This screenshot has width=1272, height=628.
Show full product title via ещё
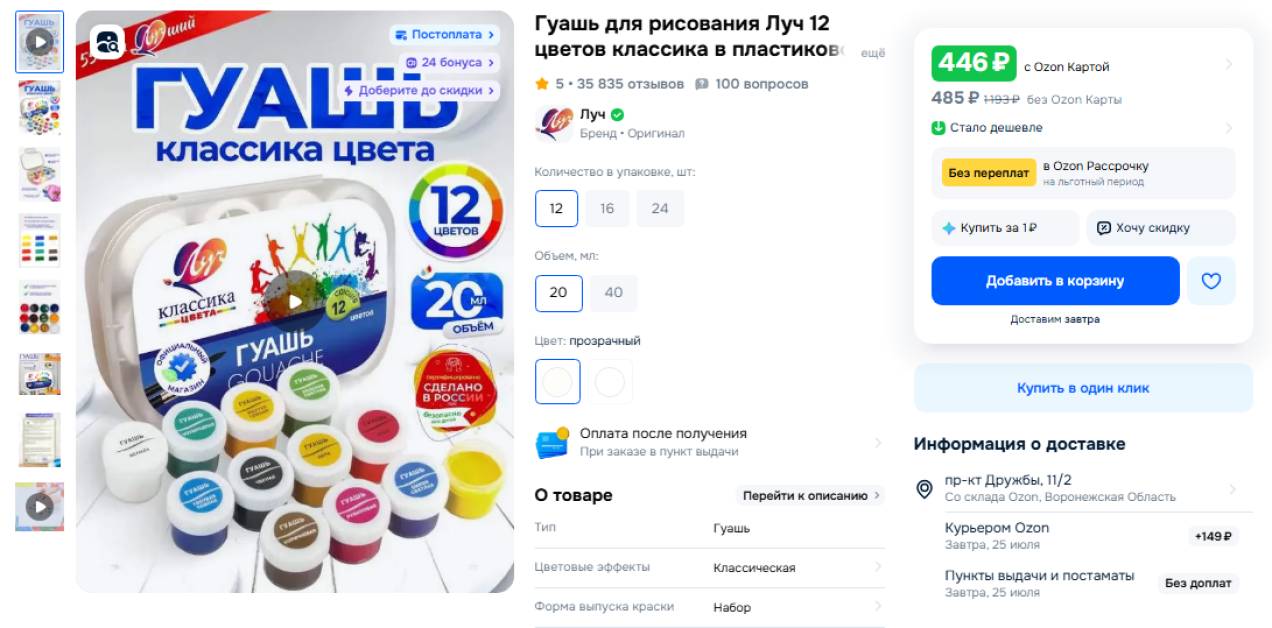pyautogui.click(x=873, y=52)
